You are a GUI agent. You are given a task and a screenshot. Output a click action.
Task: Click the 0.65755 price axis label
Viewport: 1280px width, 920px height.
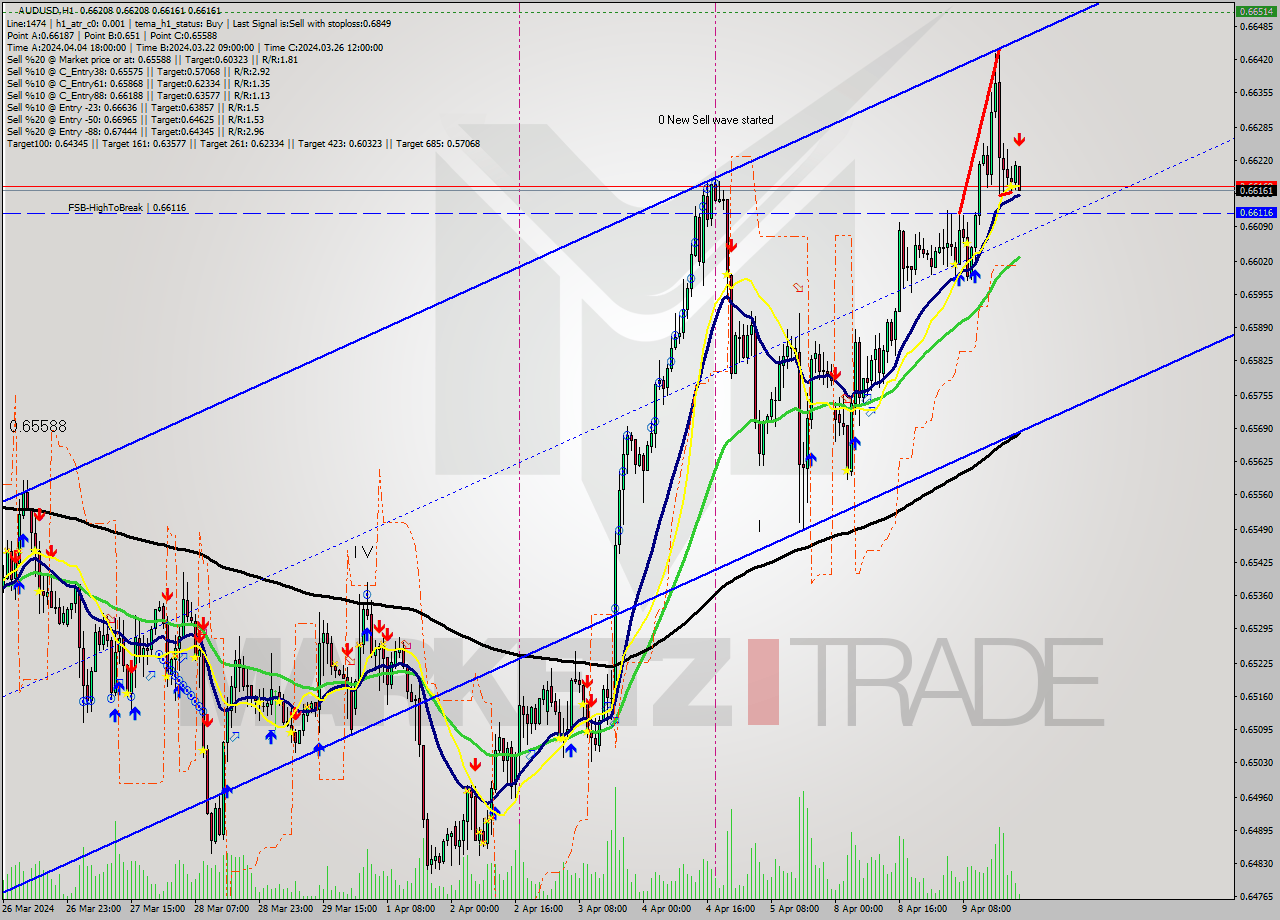[1256, 395]
